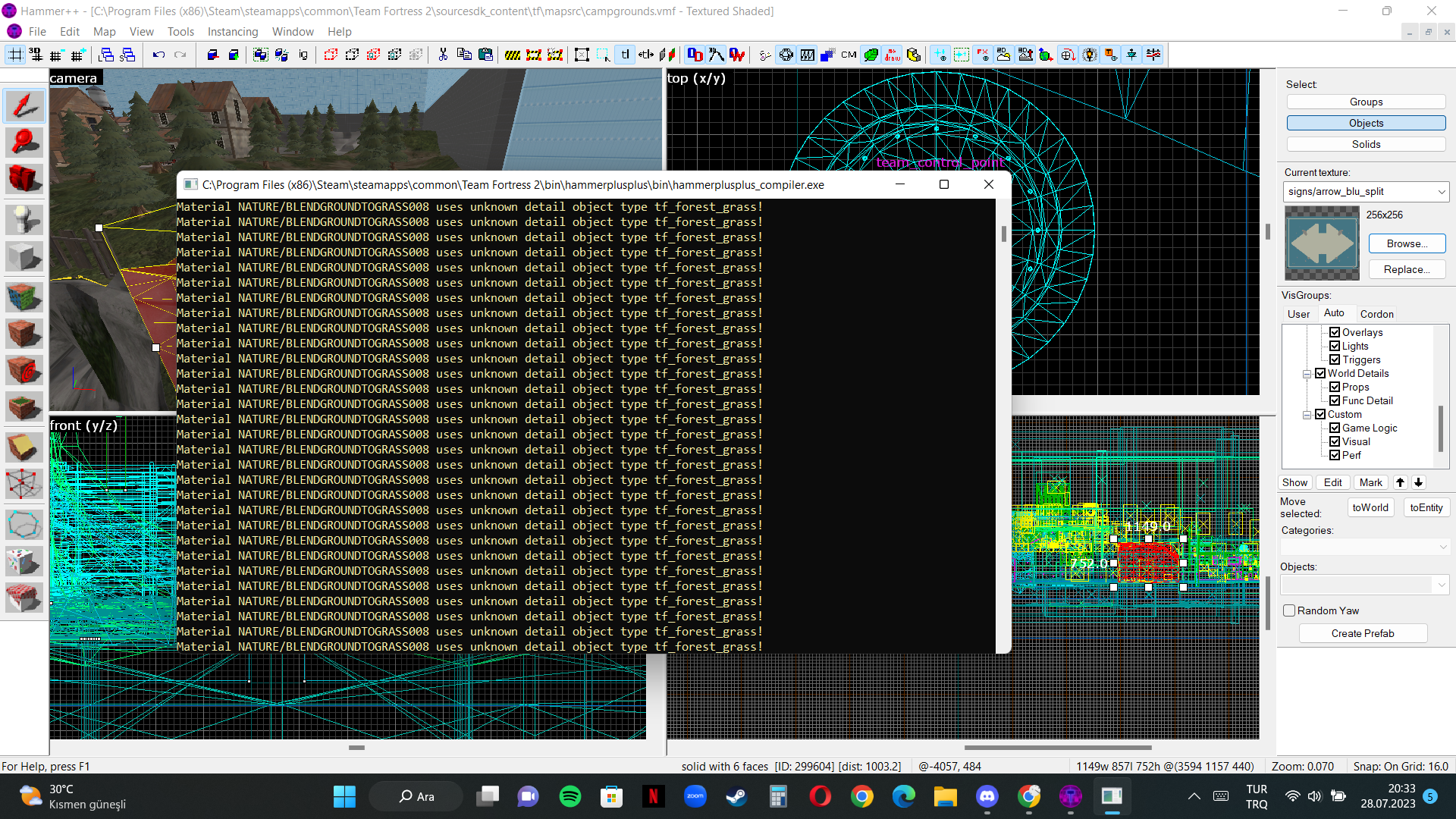Open the Map menu

coord(104,31)
